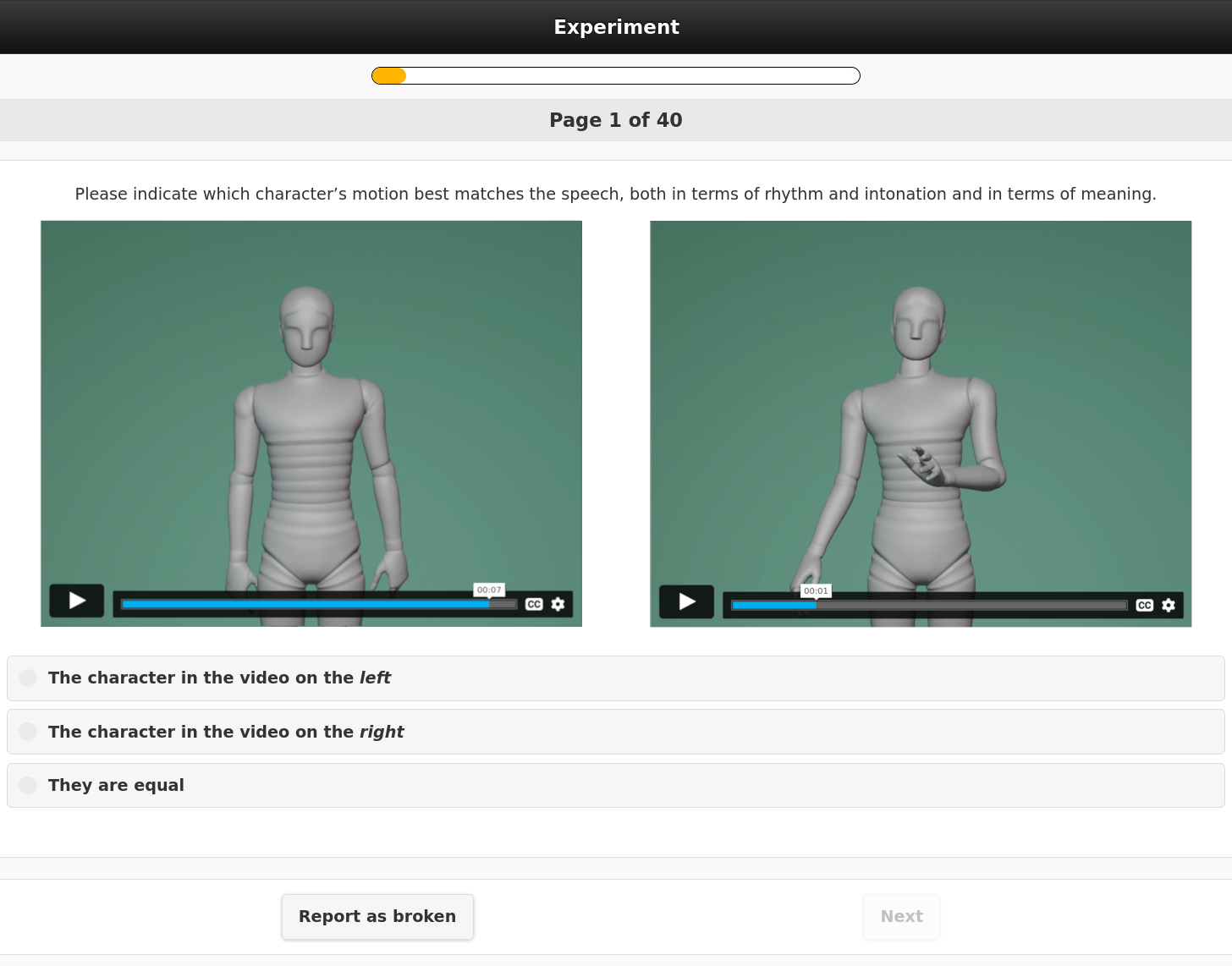Play the left video
The width and height of the screenshot is (1232, 966).
77,601
